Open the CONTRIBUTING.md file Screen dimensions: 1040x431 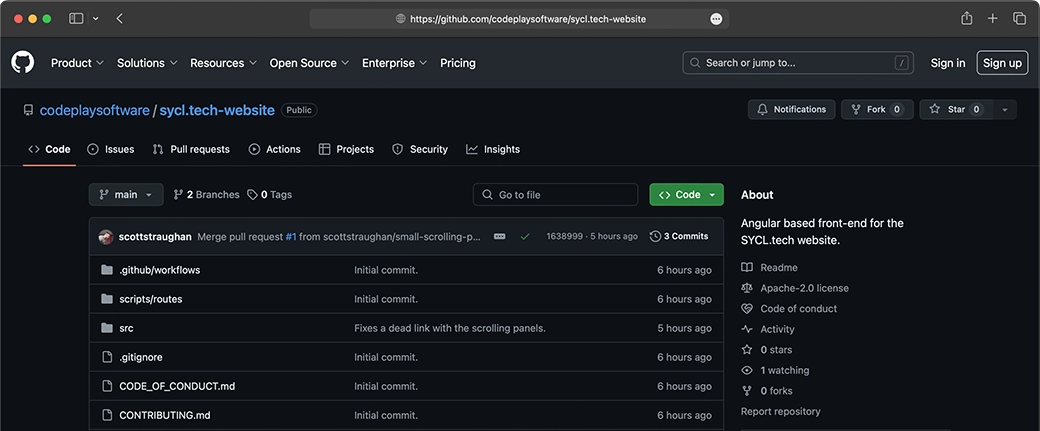tap(165, 415)
